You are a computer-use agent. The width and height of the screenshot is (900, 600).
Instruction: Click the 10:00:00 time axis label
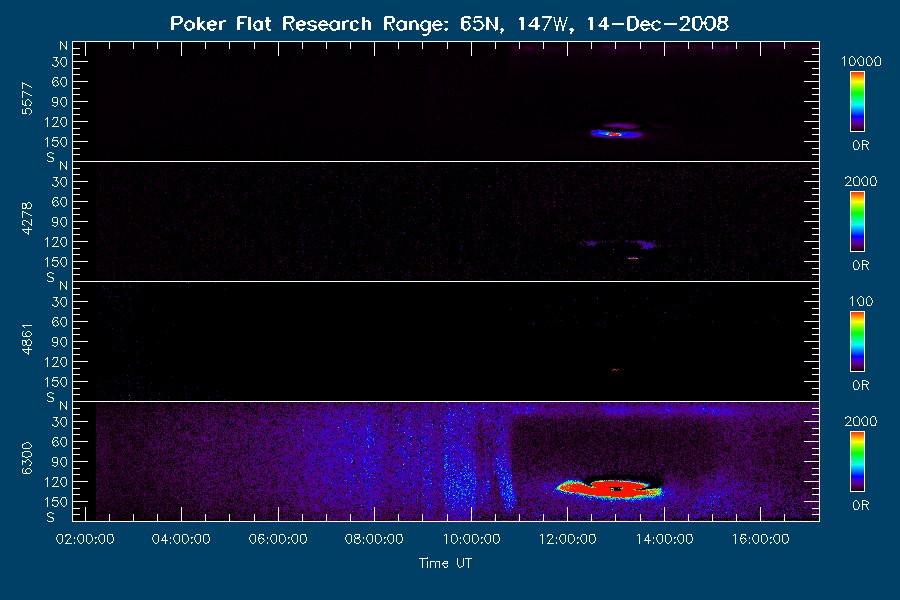coord(471,539)
